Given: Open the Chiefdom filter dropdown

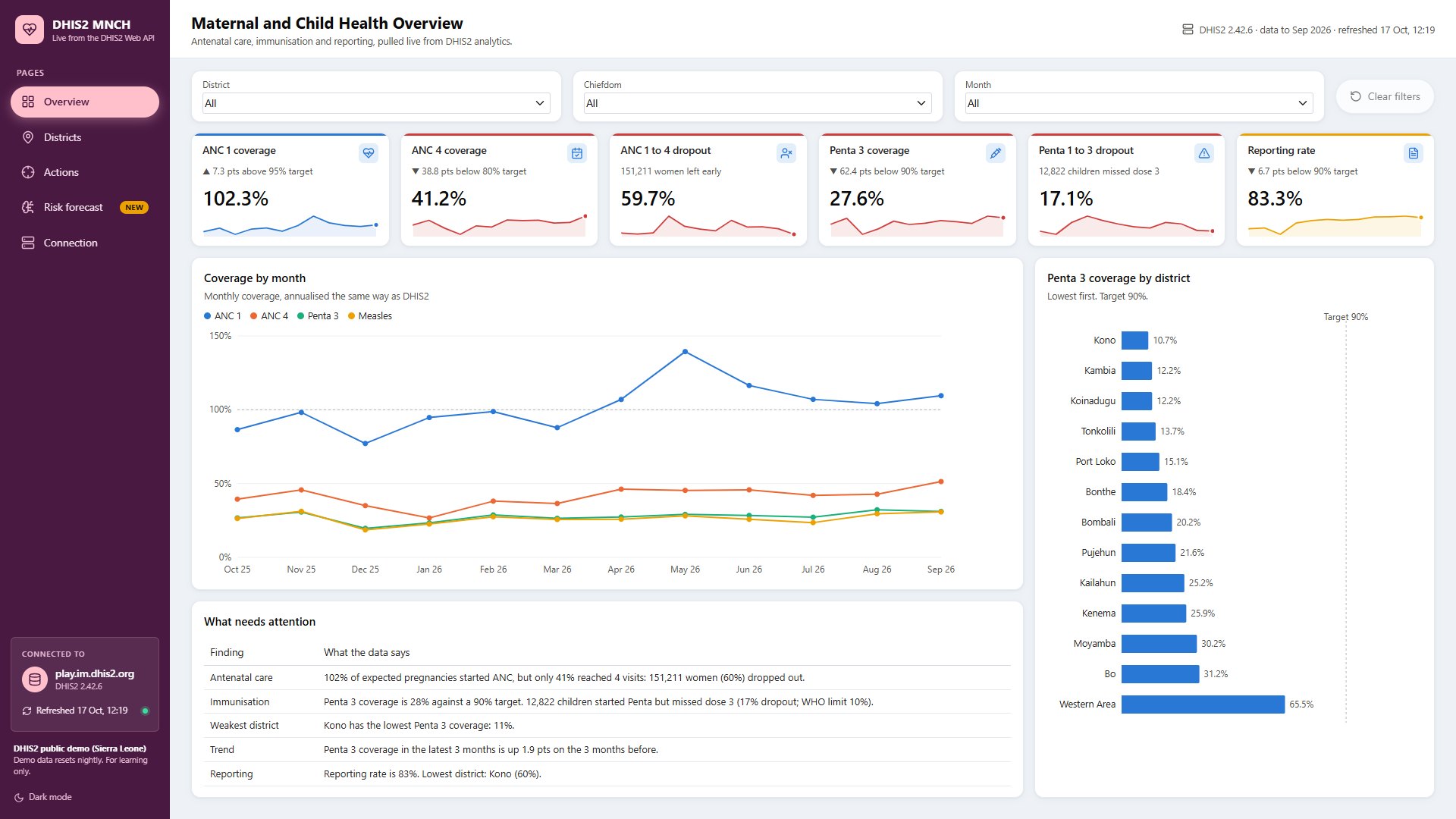Looking at the screenshot, I should point(758,103).
